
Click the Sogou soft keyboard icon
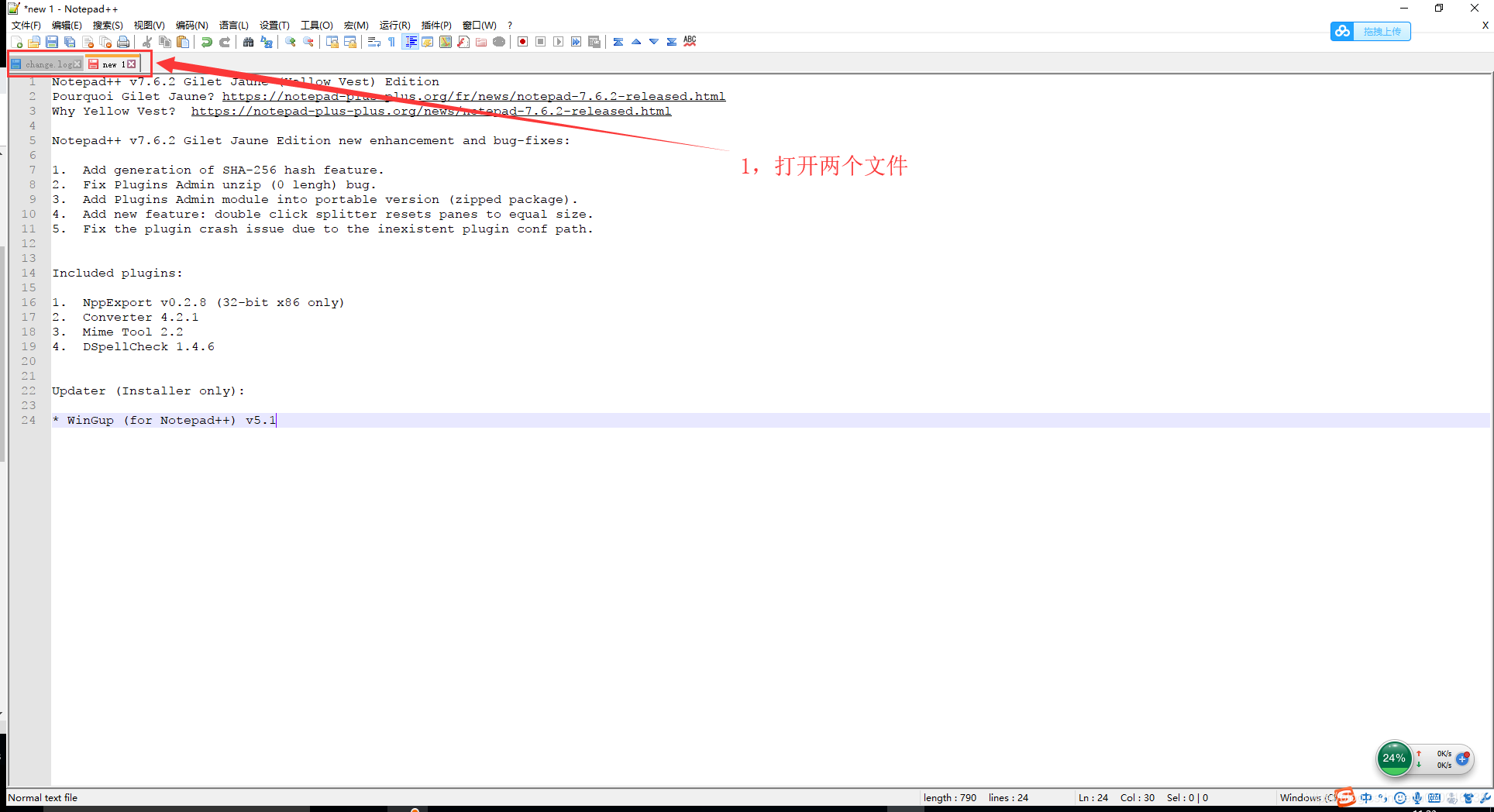[x=1434, y=798]
